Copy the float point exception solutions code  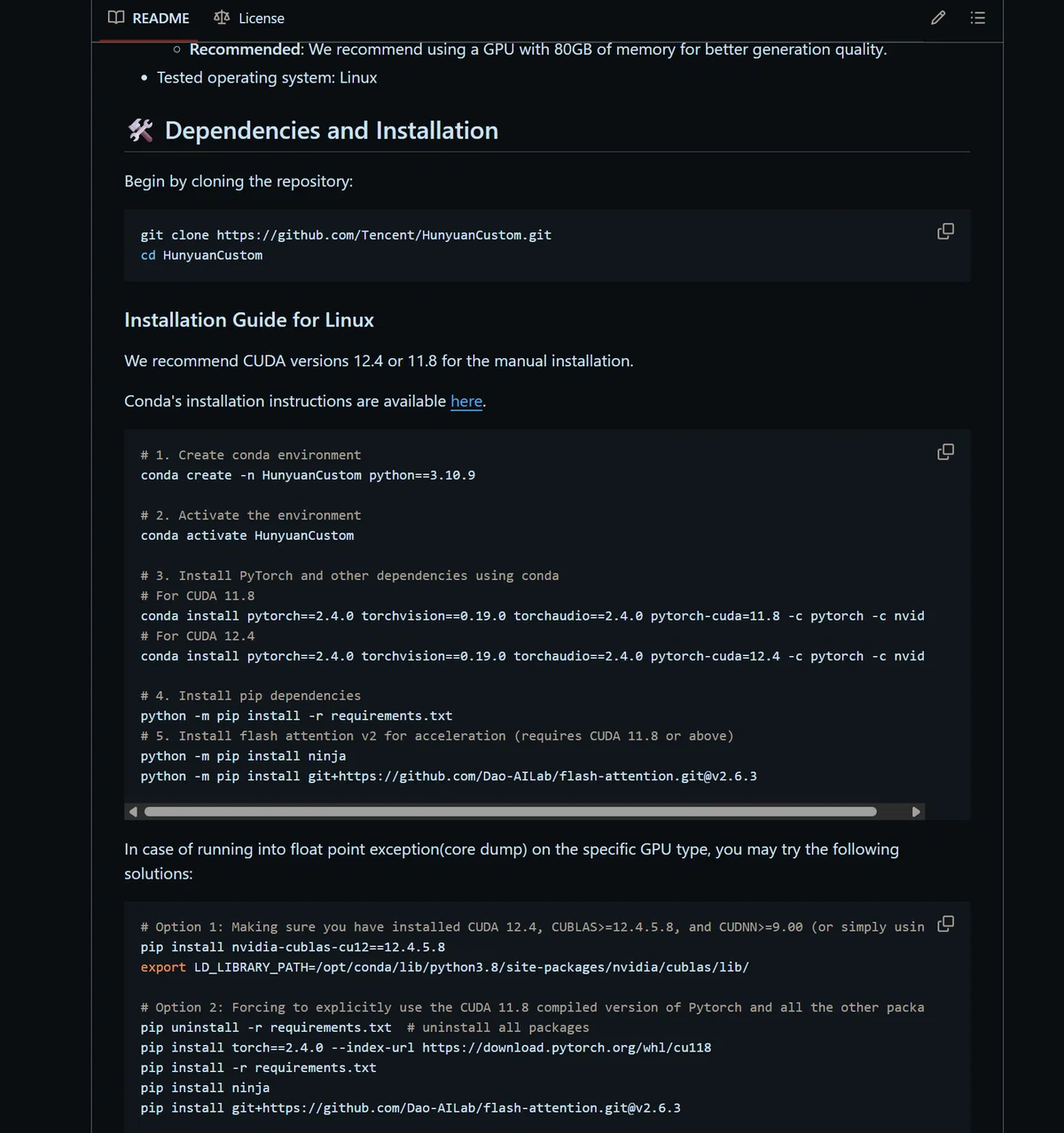point(946,924)
